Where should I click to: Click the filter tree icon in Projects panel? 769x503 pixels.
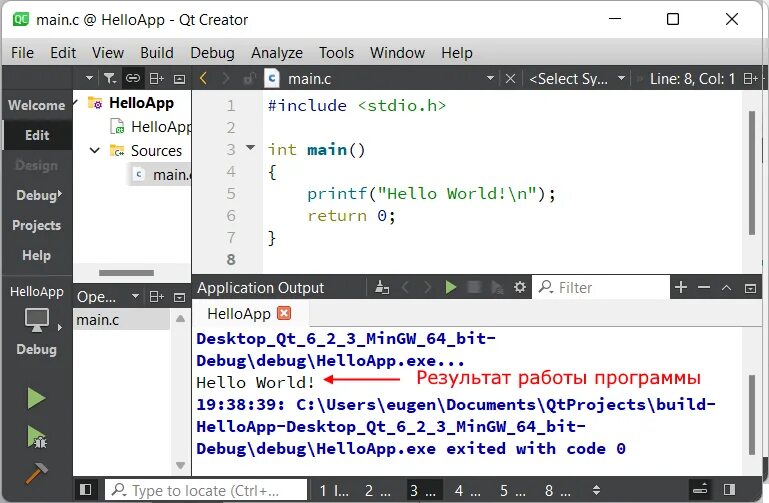[x=109, y=78]
